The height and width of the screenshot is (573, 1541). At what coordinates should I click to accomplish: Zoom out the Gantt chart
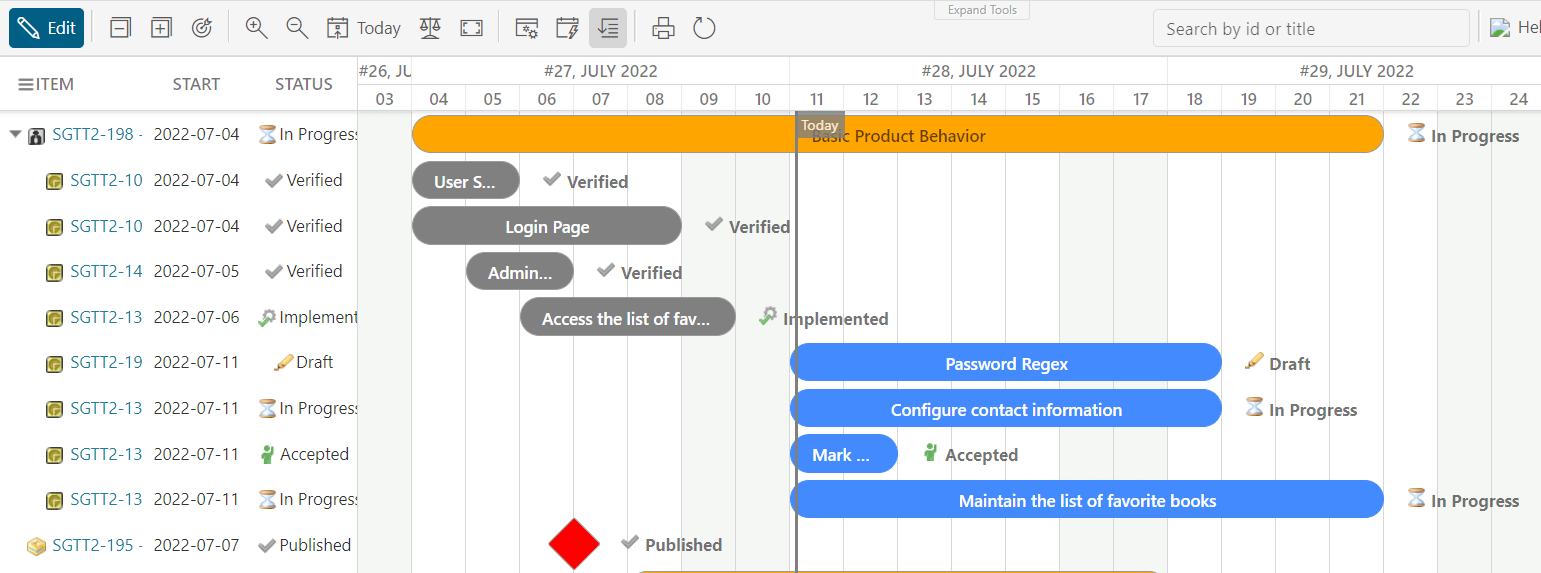tap(297, 28)
